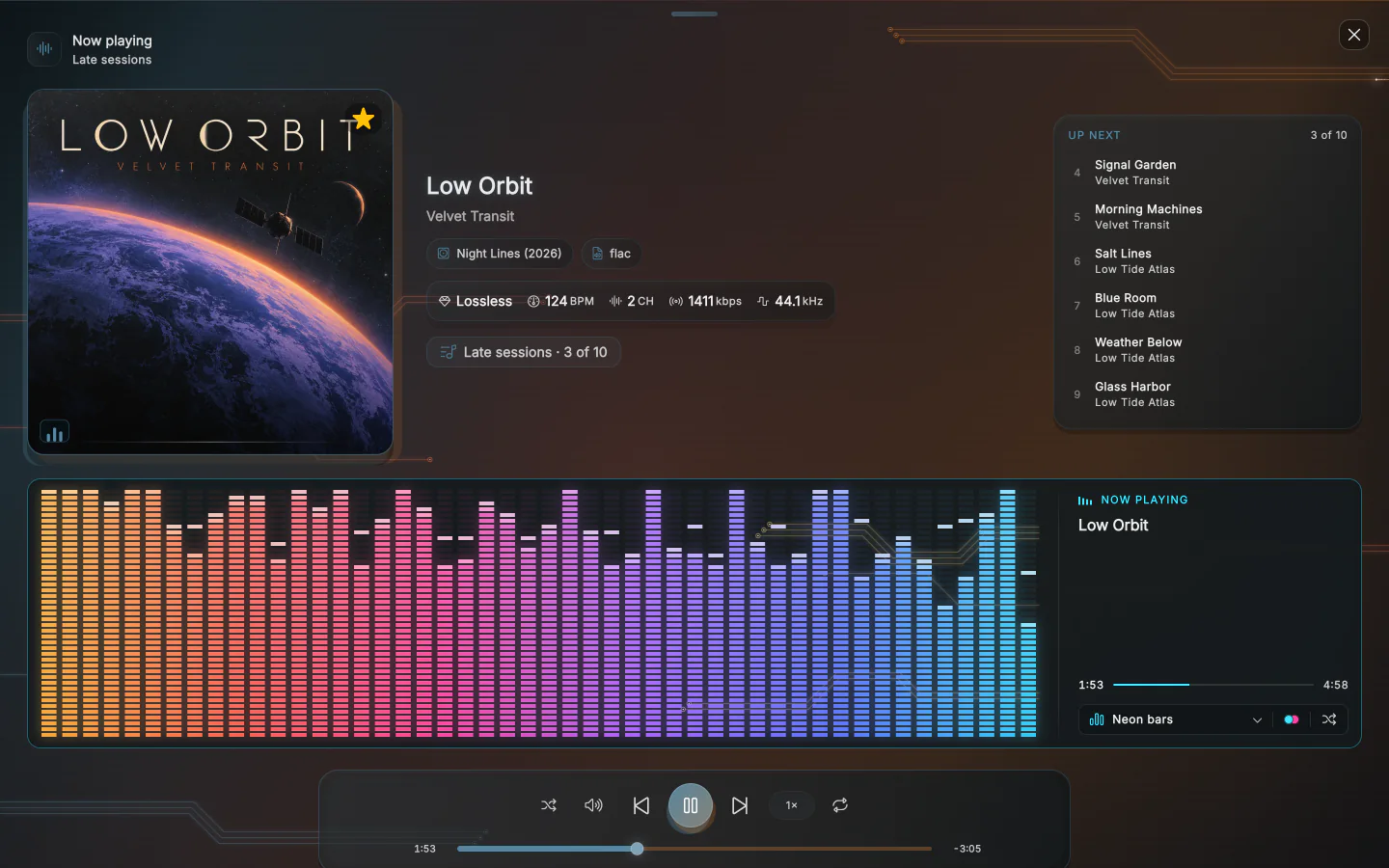Open the Late sessions · 3 of 10 playlist chip
The height and width of the screenshot is (868, 1389).
(x=524, y=352)
